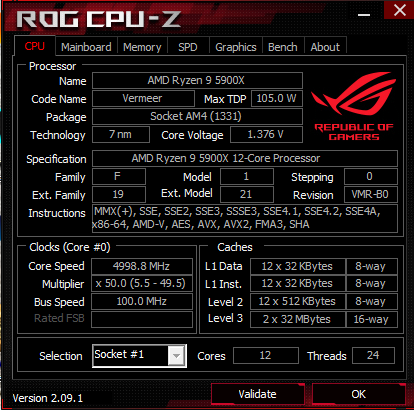
Task: Click the Republic of Gamers logo
Action: (354, 106)
